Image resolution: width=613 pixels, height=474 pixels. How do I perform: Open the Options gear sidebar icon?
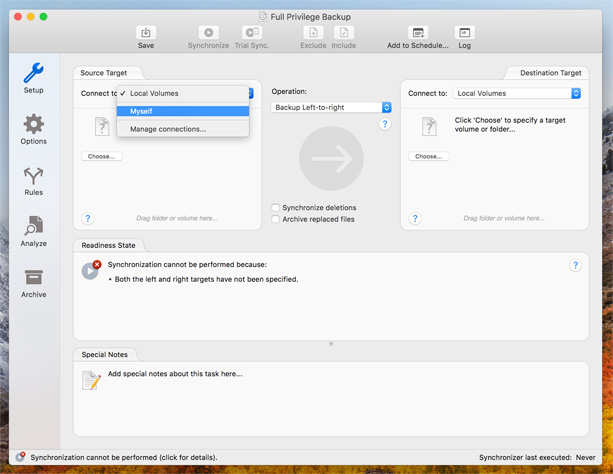pyautogui.click(x=34, y=124)
